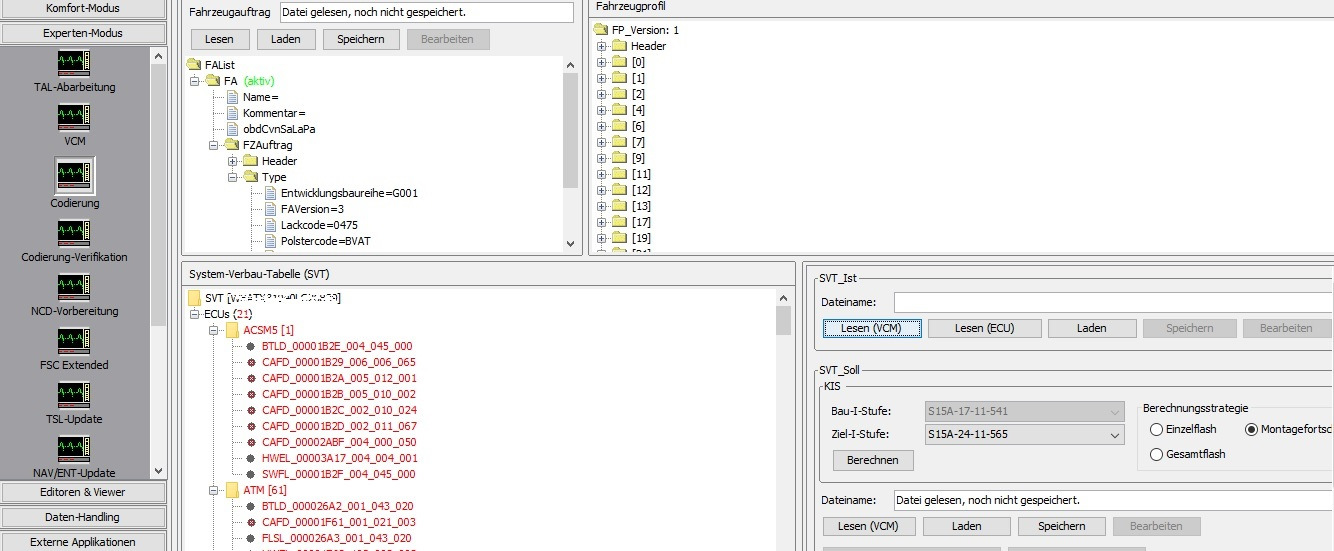Switch to the Komfort-Modus section
Screen dimensions: 1334x551
(x=83, y=8)
